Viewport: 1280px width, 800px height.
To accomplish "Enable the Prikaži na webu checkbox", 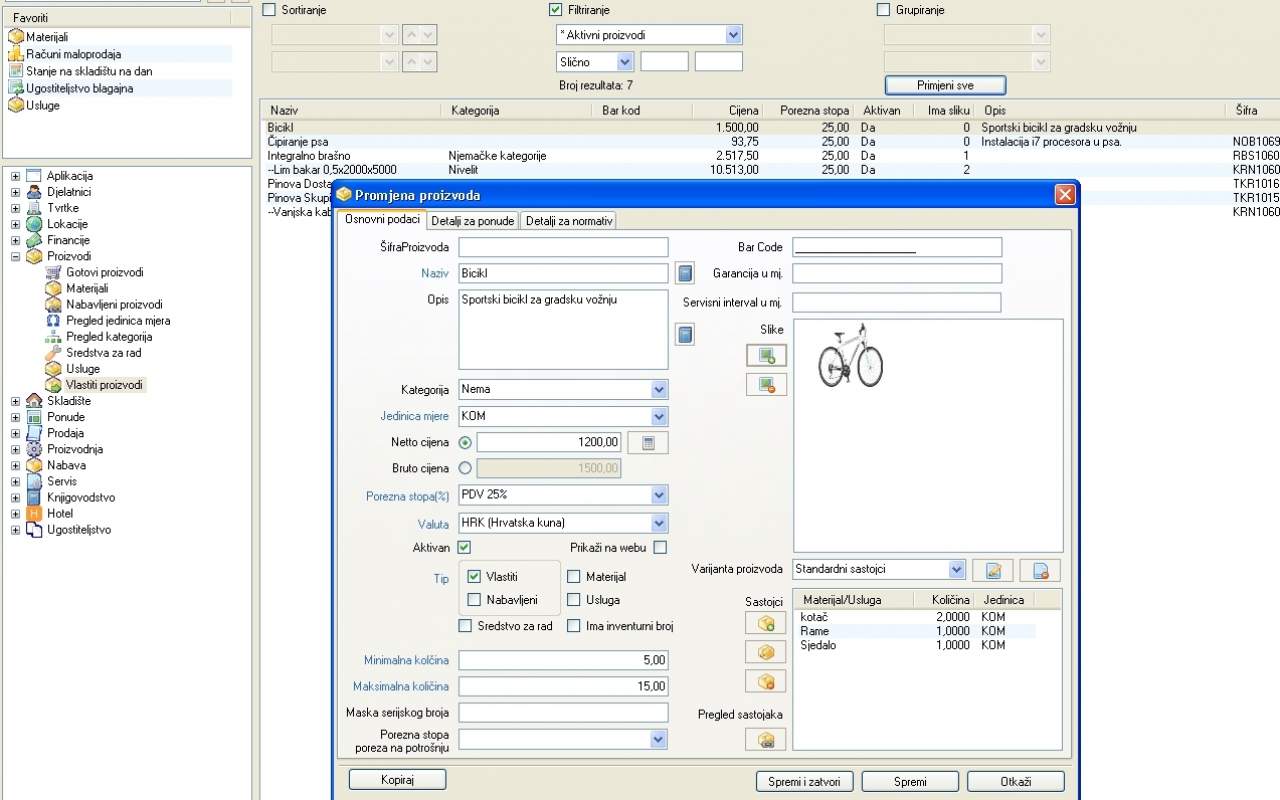I will [660, 548].
